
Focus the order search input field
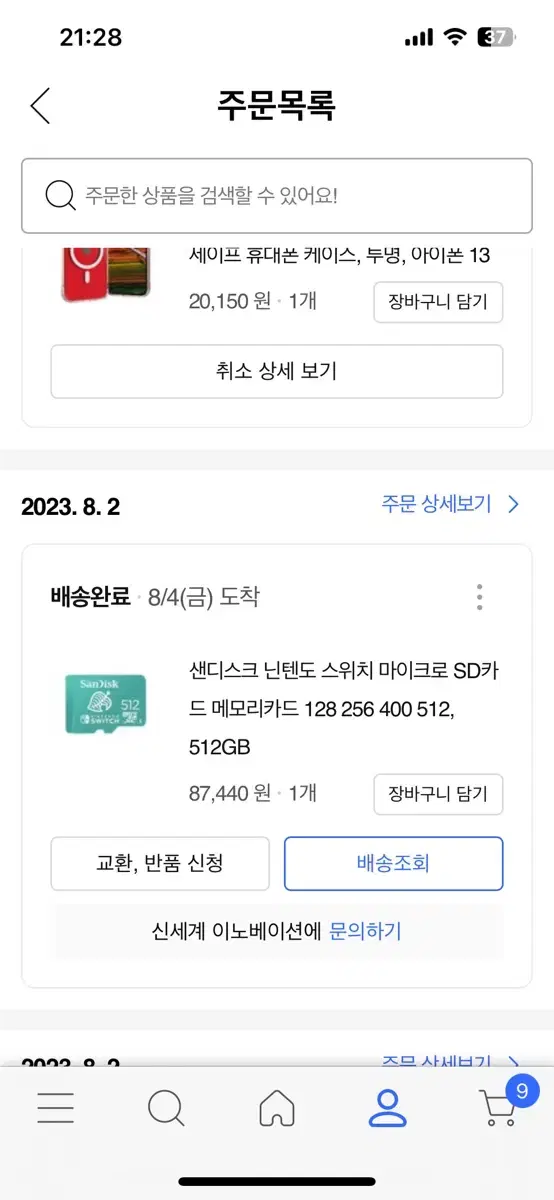pos(277,195)
